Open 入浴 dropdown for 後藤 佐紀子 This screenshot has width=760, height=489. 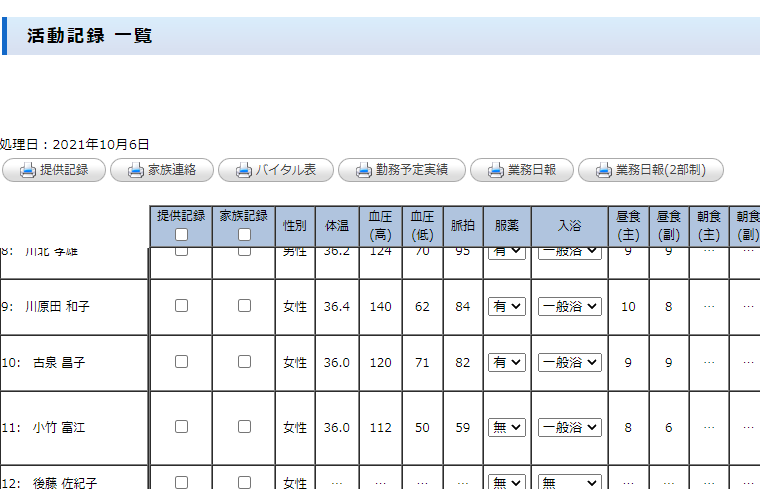[569, 482]
